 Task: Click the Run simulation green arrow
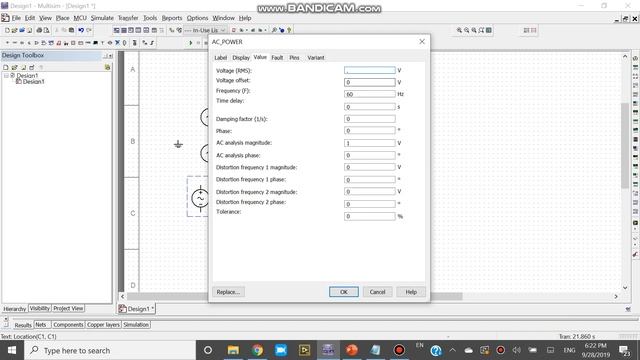coord(190,42)
